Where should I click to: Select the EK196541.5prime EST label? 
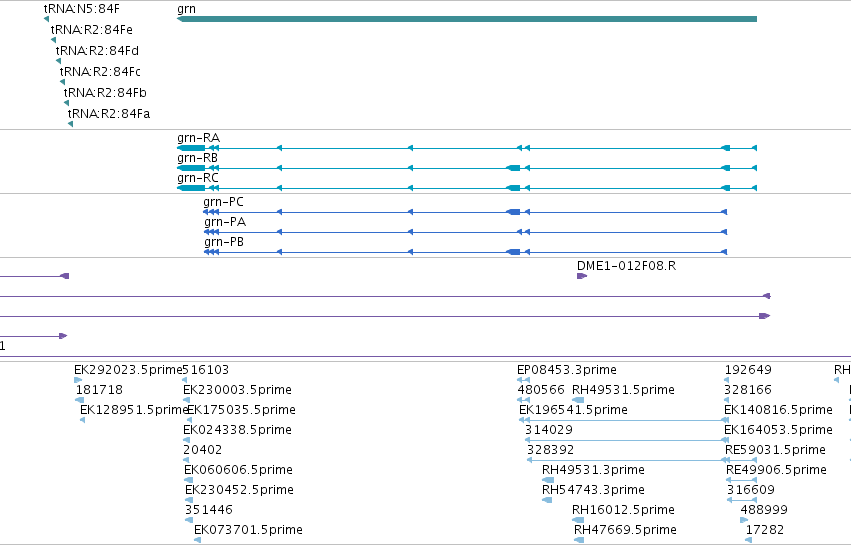573,410
